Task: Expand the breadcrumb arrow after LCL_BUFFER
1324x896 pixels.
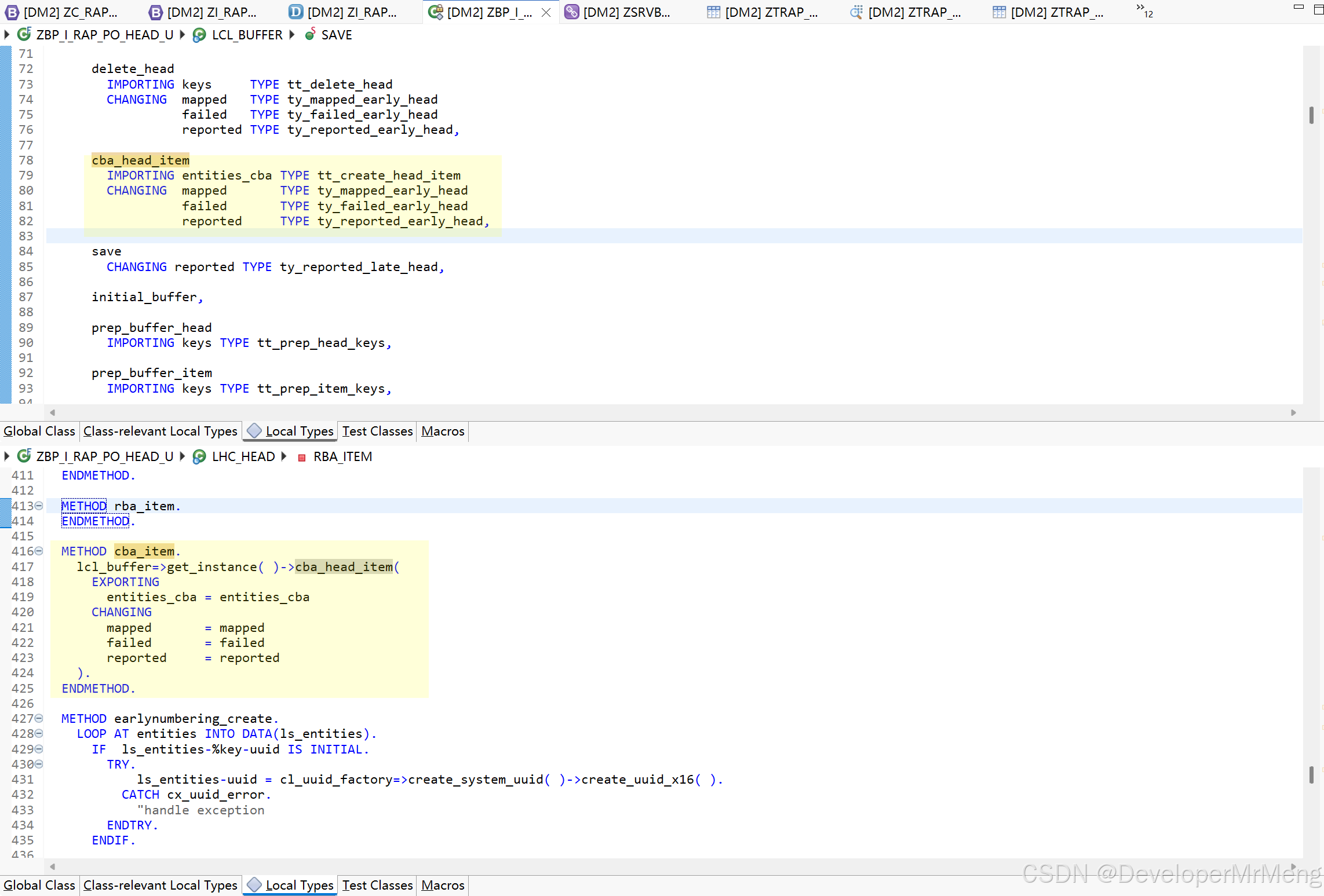Action: click(292, 35)
